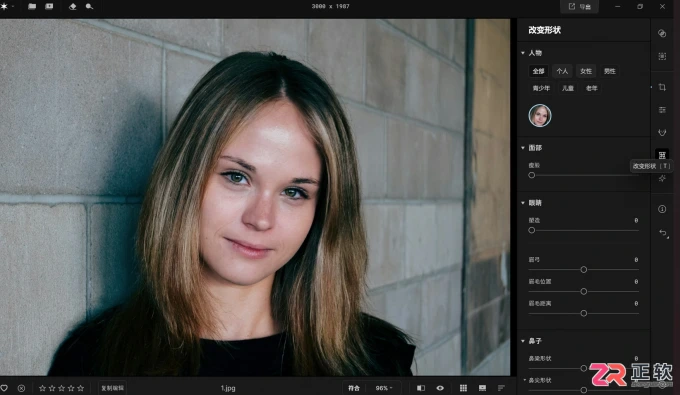Viewport: 680px width, 395px height.
Task: Click the 眉毛距离 value field showing 0
Action: click(x=636, y=304)
